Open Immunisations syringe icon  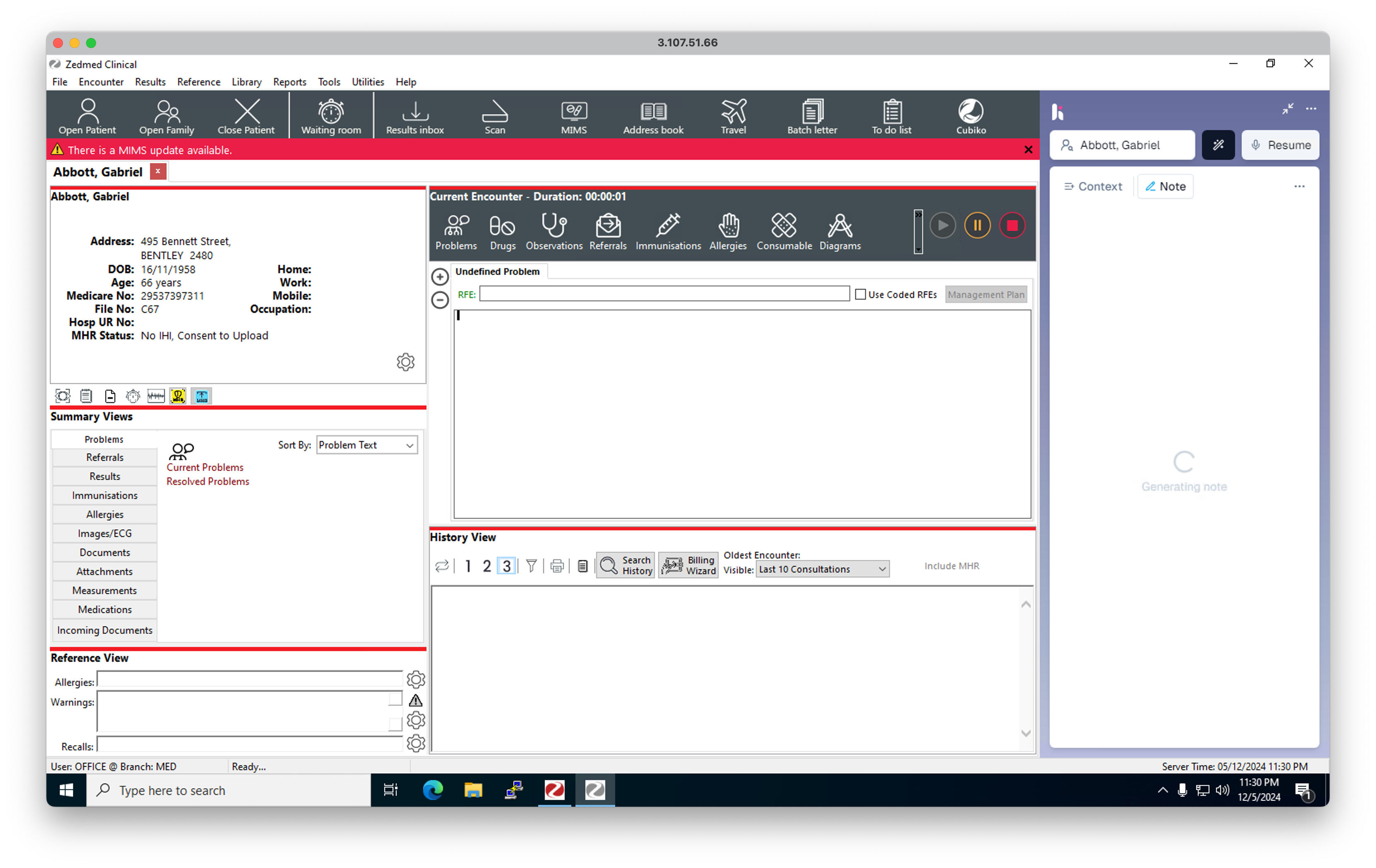click(x=668, y=232)
